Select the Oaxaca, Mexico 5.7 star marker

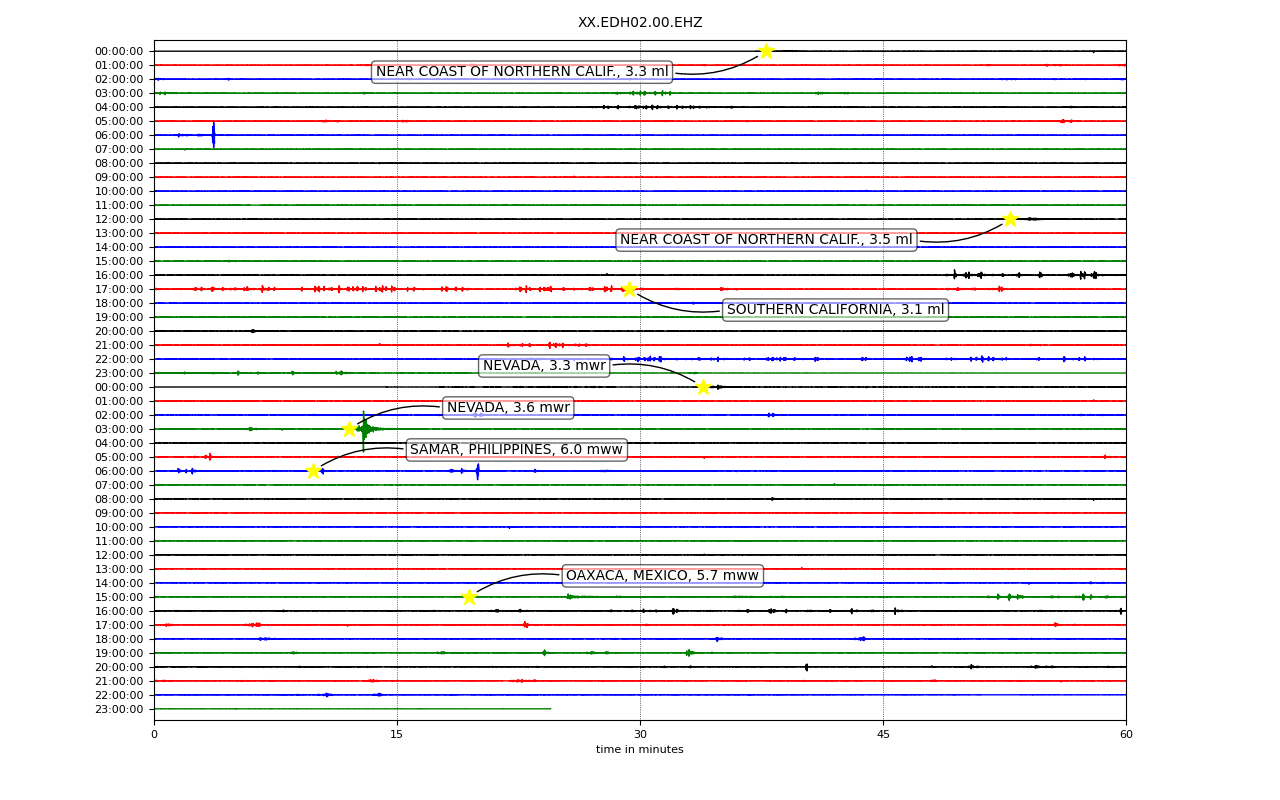[469, 597]
